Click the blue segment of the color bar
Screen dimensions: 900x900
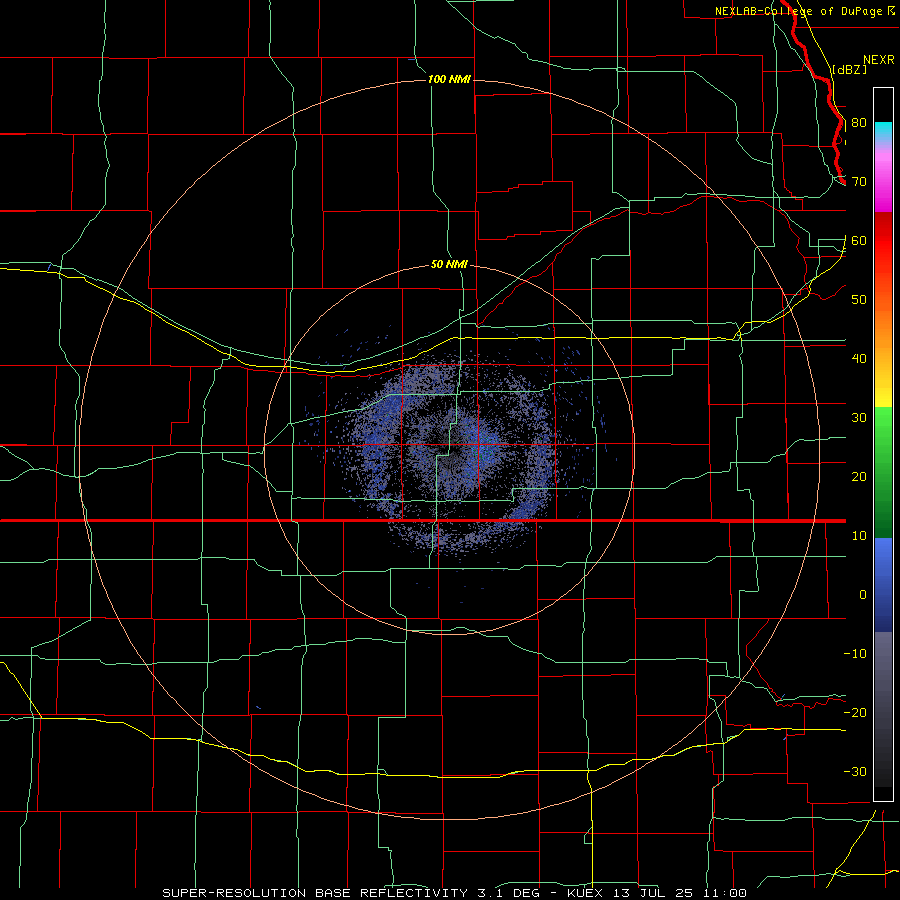tap(883, 584)
